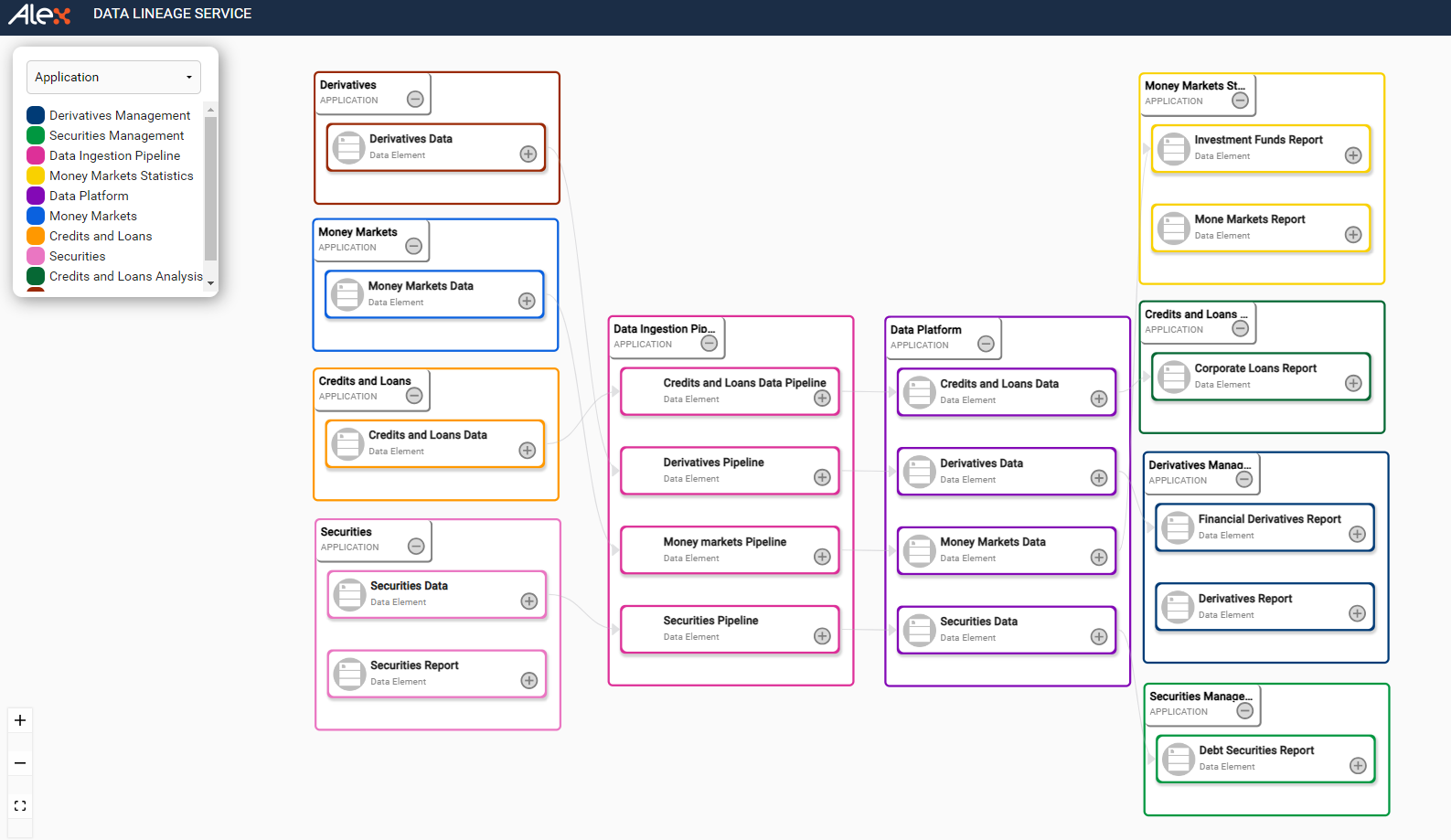The width and height of the screenshot is (1451, 840).
Task: Expand Credits and Loans Data in orange group
Action: point(528,450)
